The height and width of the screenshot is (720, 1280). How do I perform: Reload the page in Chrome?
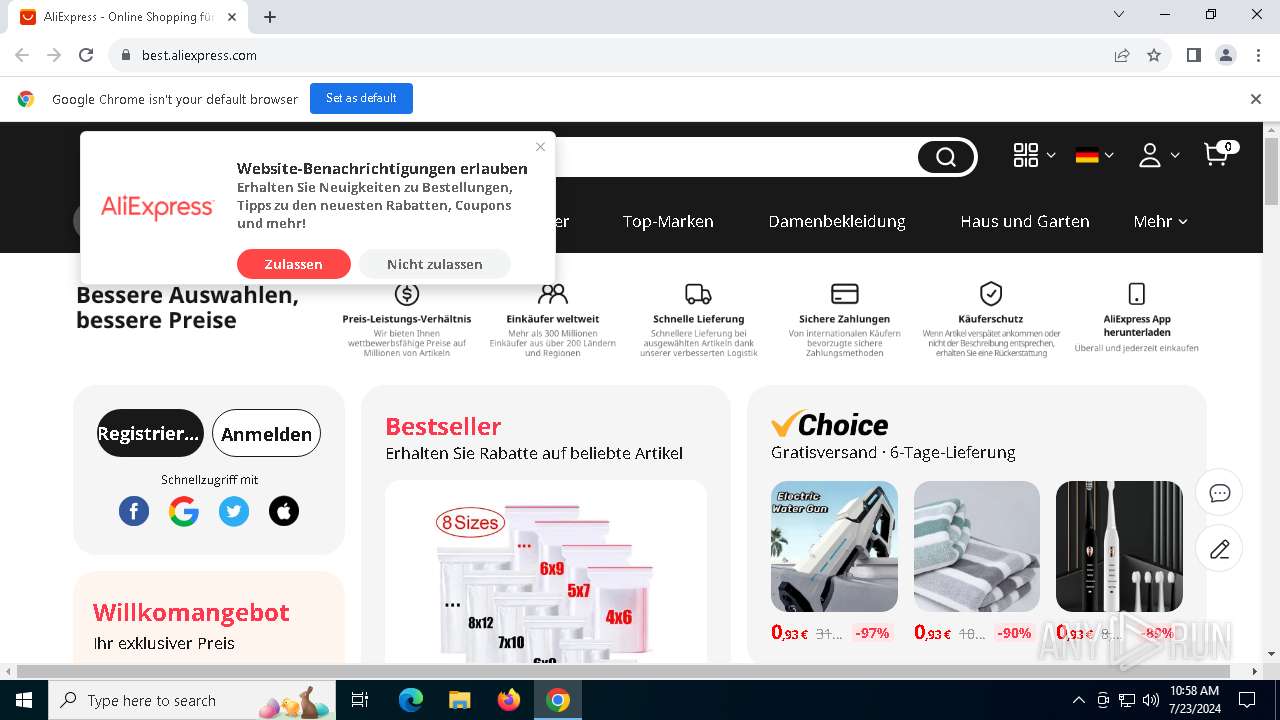86,55
